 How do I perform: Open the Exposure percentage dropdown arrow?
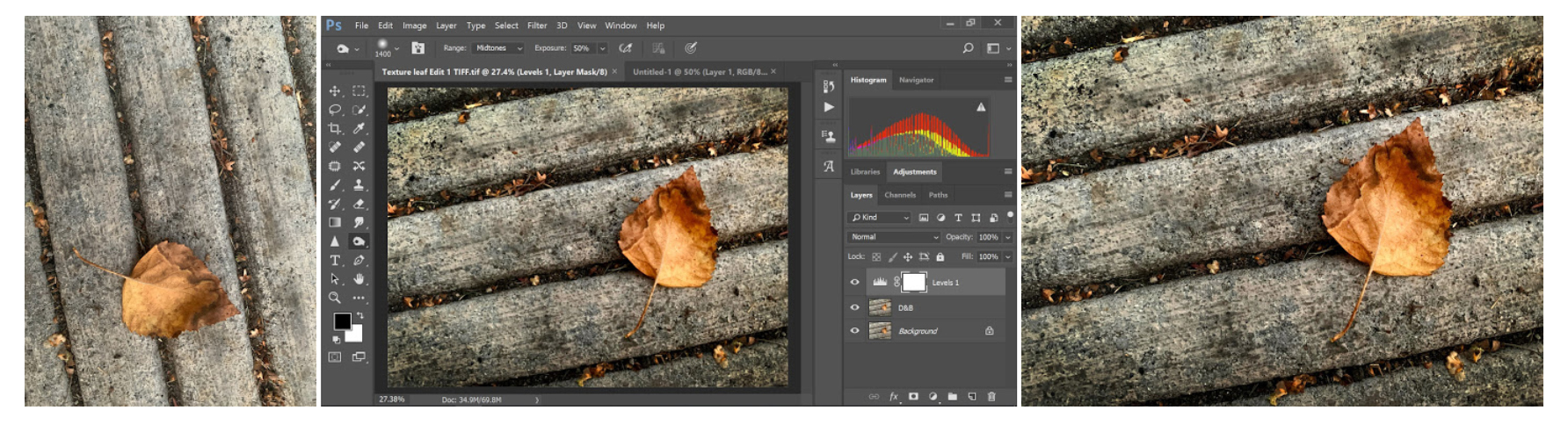click(602, 48)
